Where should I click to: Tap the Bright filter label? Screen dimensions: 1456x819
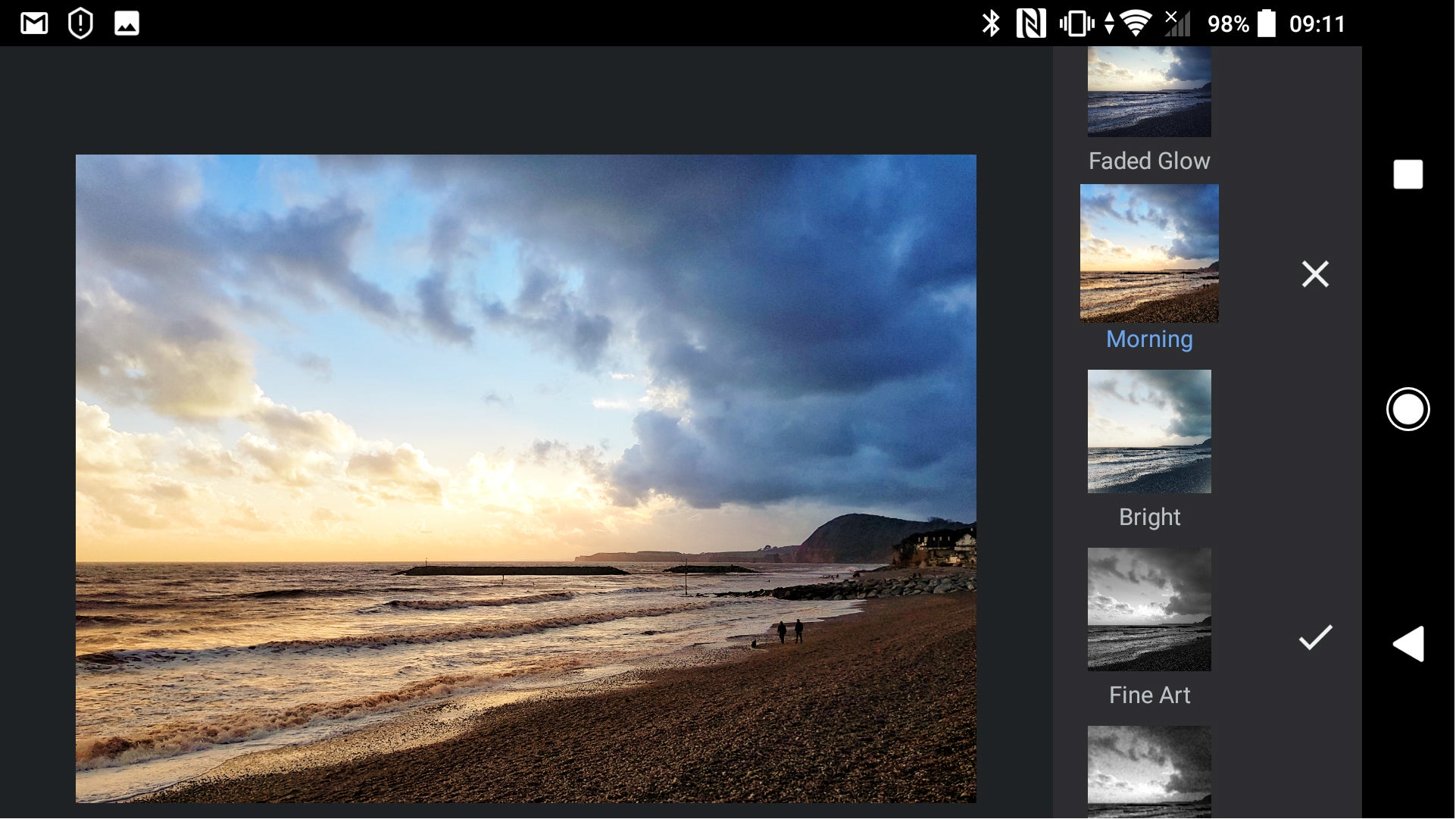tap(1150, 517)
